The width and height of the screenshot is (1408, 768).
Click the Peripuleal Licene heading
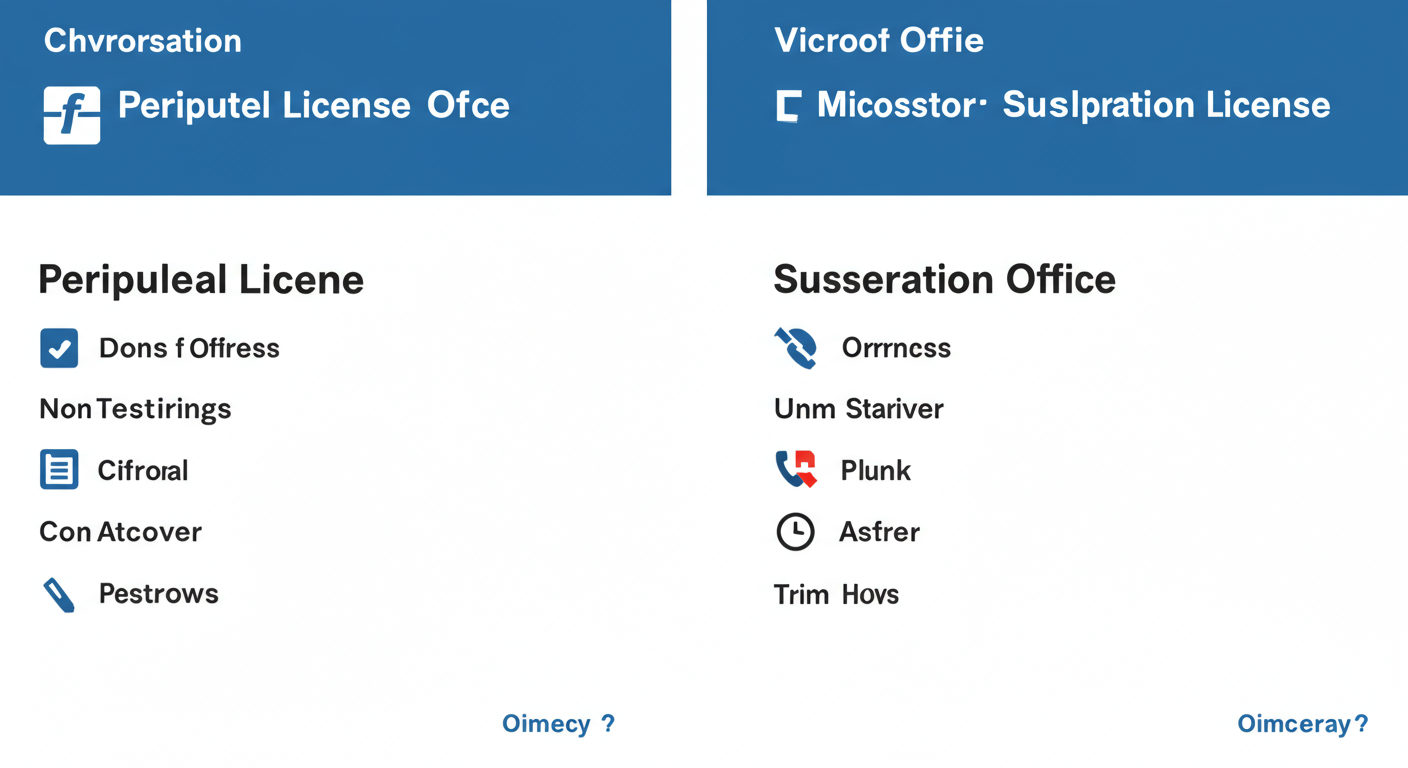(x=201, y=279)
